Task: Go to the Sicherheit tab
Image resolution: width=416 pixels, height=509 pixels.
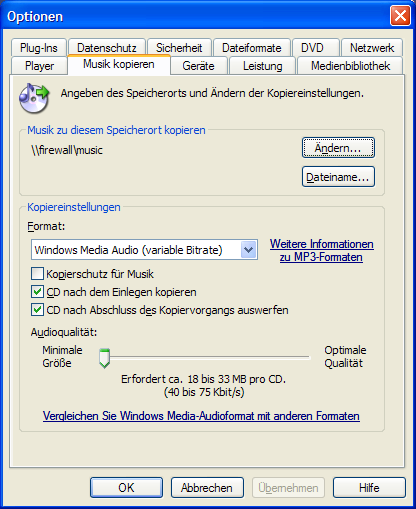Action: coord(179,48)
